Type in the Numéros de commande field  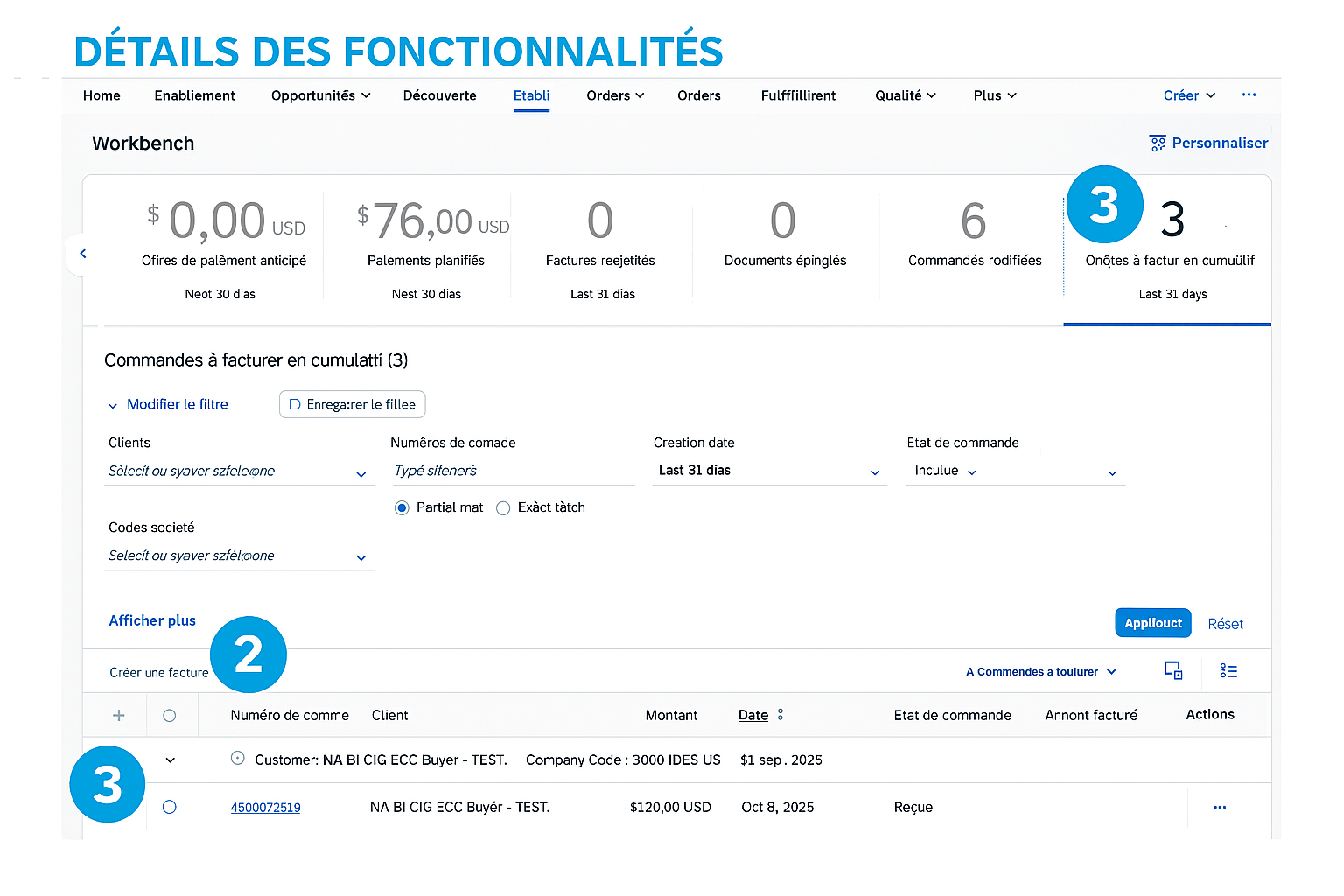click(x=512, y=472)
